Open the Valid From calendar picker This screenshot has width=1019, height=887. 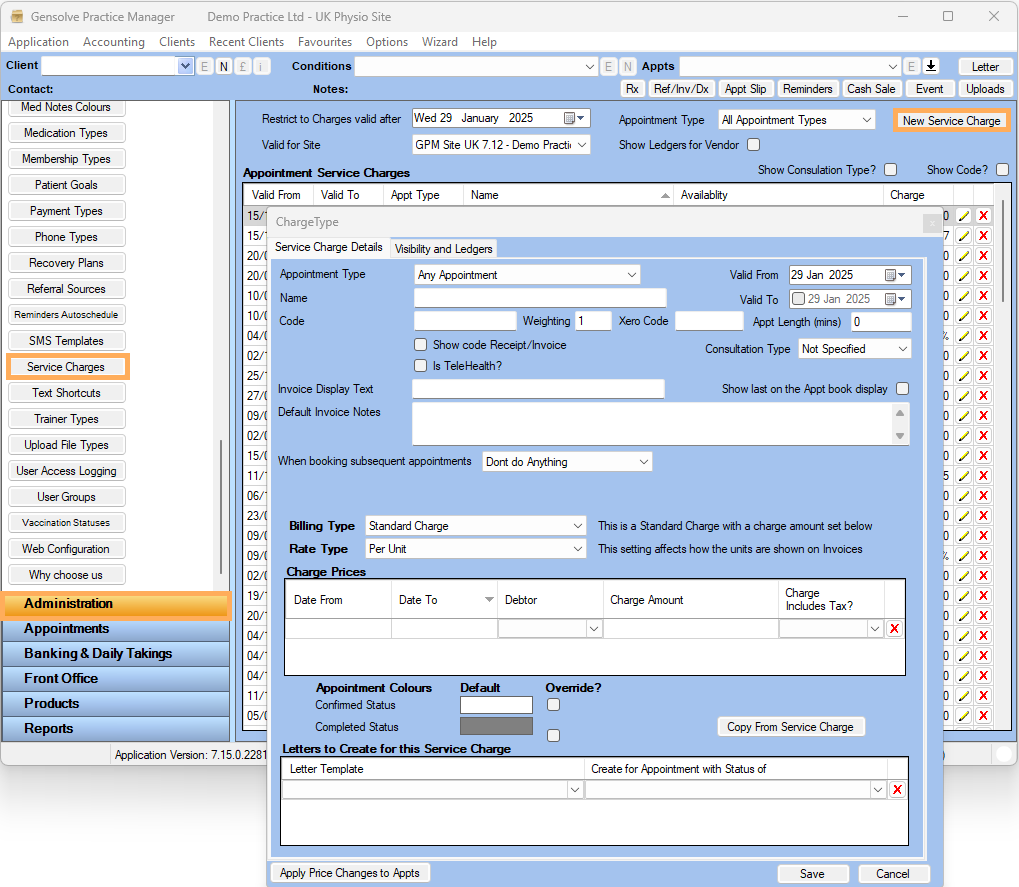tap(891, 275)
